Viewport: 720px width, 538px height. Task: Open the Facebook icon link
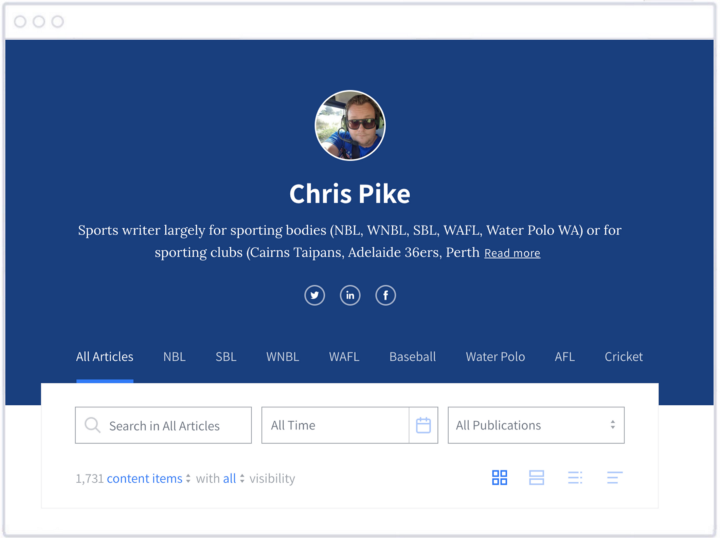pyautogui.click(x=386, y=295)
